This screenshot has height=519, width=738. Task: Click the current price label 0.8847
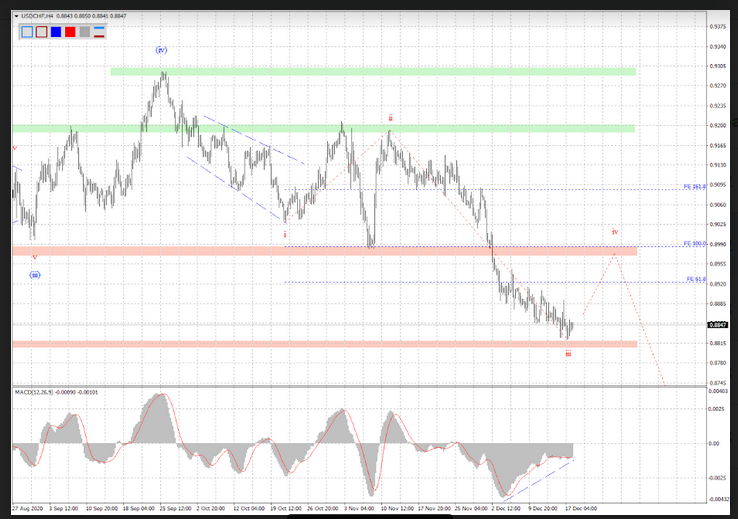click(717, 325)
